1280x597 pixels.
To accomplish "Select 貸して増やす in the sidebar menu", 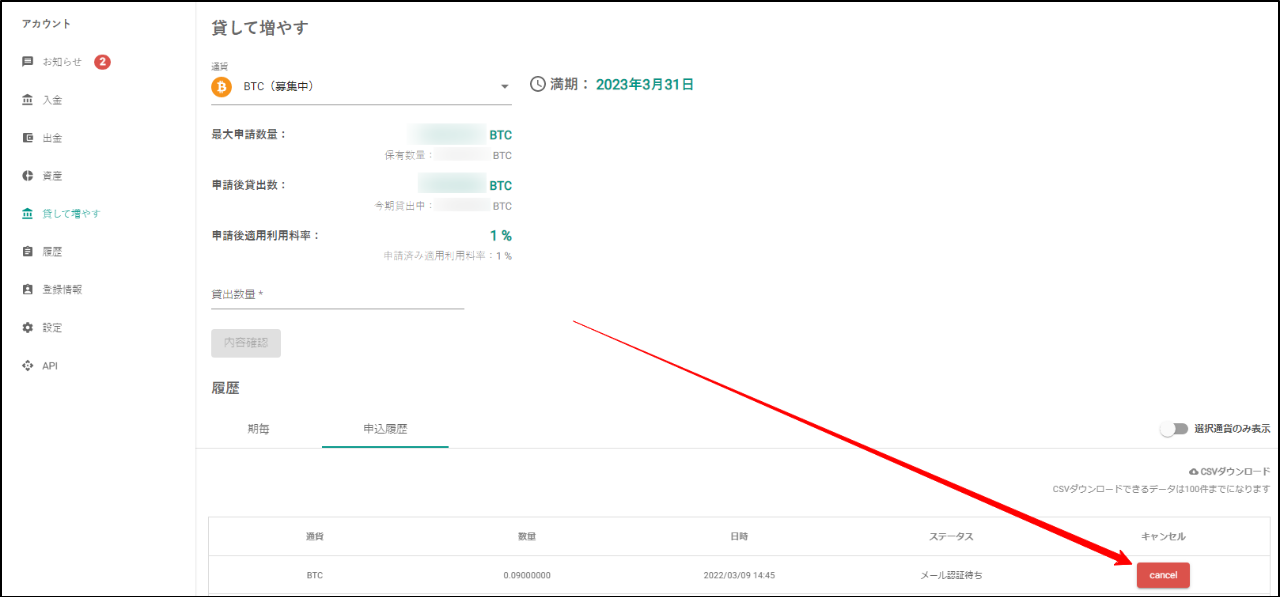I will point(71,214).
